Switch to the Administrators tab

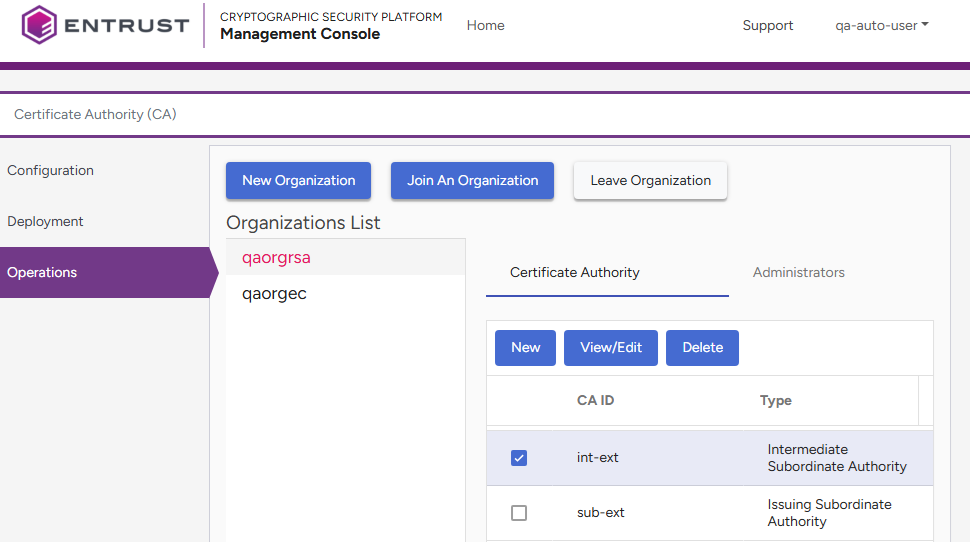798,273
